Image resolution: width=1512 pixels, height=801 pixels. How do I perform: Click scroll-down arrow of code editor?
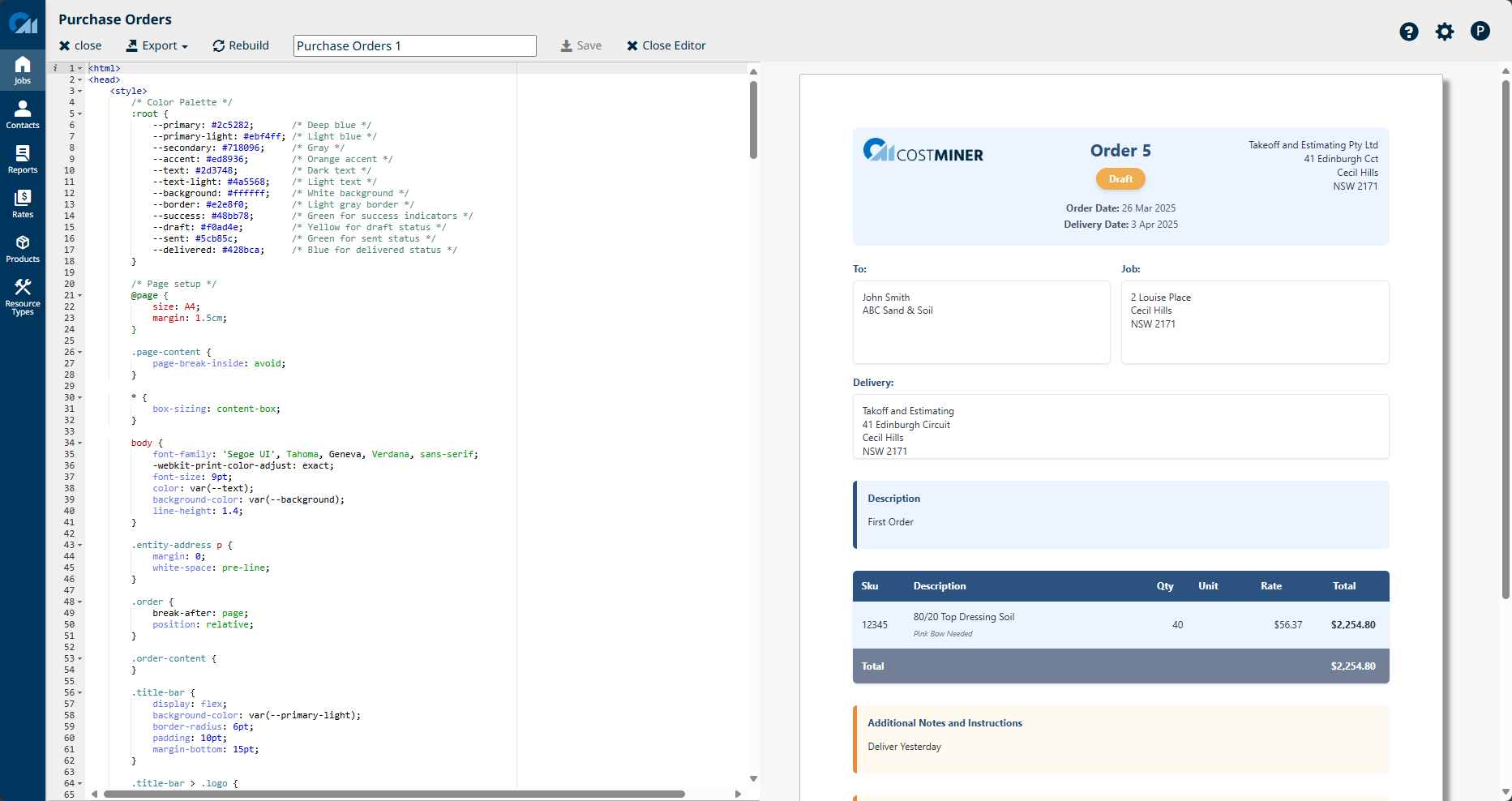(753, 778)
